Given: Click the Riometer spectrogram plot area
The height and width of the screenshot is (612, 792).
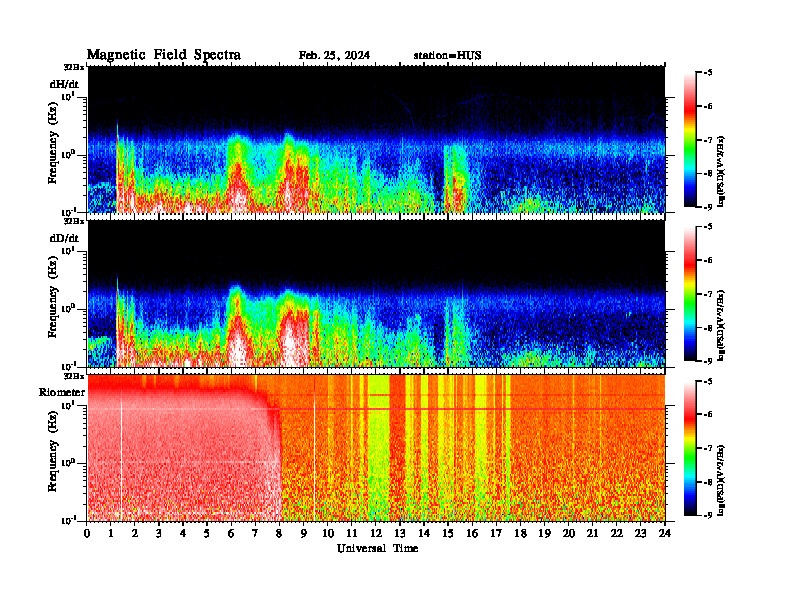Looking at the screenshot, I should [376, 448].
